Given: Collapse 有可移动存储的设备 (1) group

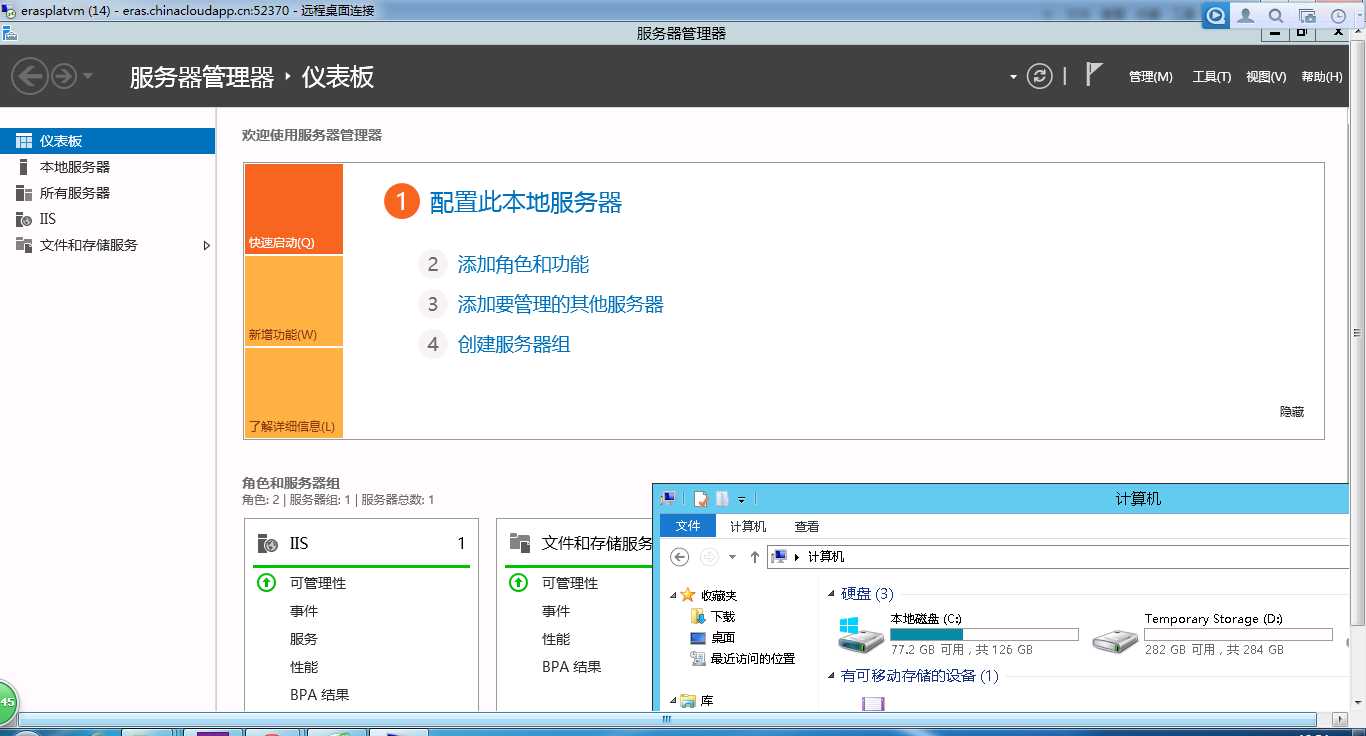Looking at the screenshot, I should (x=832, y=676).
